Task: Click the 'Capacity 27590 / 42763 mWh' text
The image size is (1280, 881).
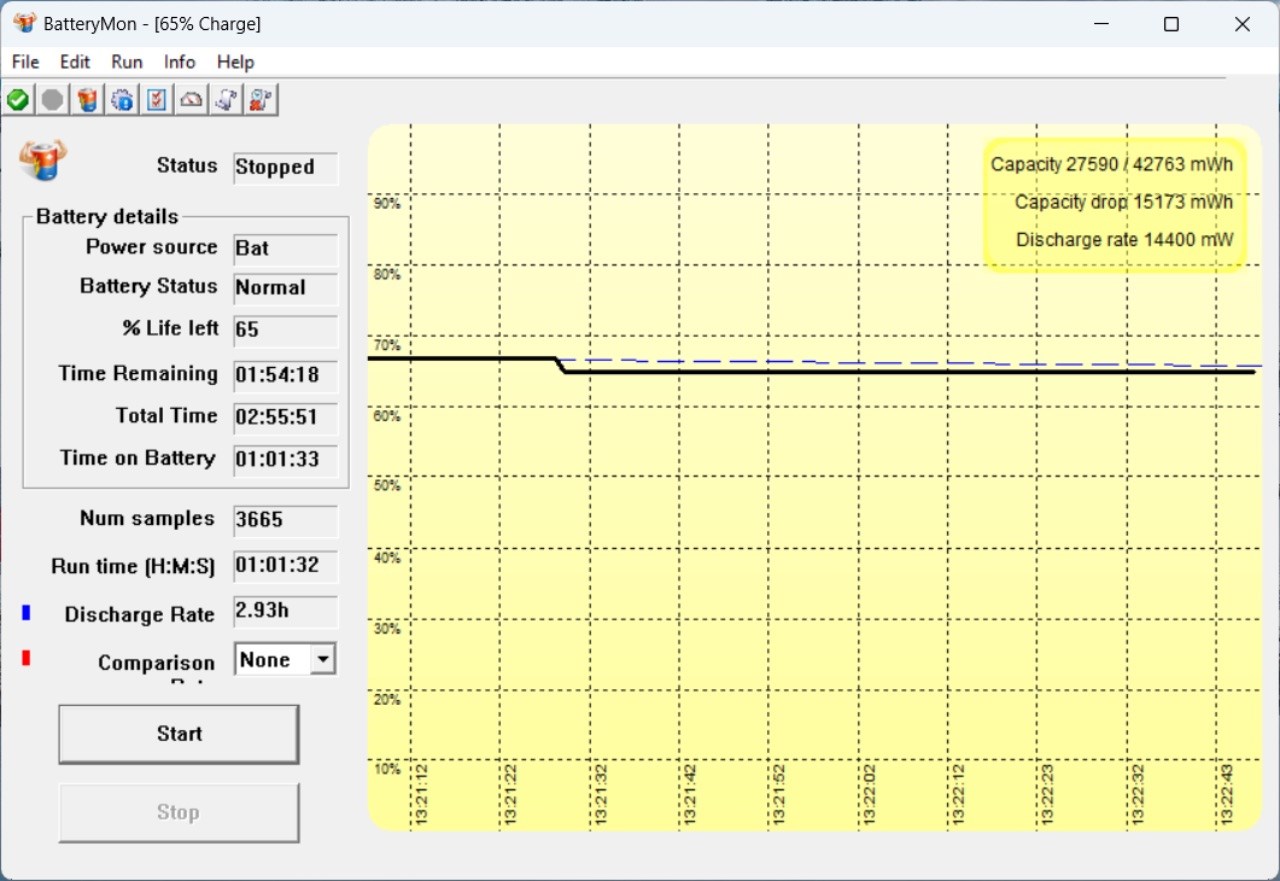Action: tap(1112, 164)
